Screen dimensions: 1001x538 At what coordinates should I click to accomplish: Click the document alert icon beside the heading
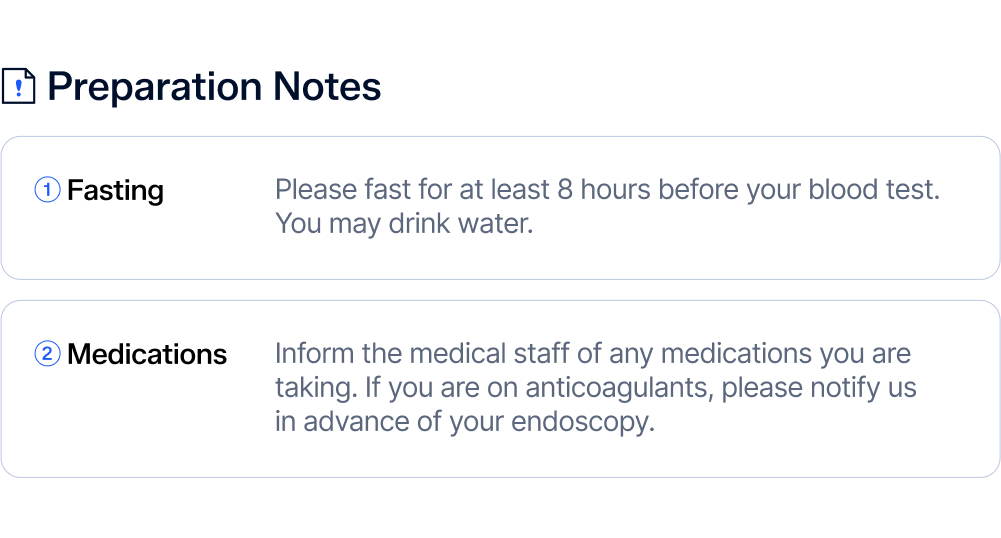pyautogui.click(x=18, y=87)
